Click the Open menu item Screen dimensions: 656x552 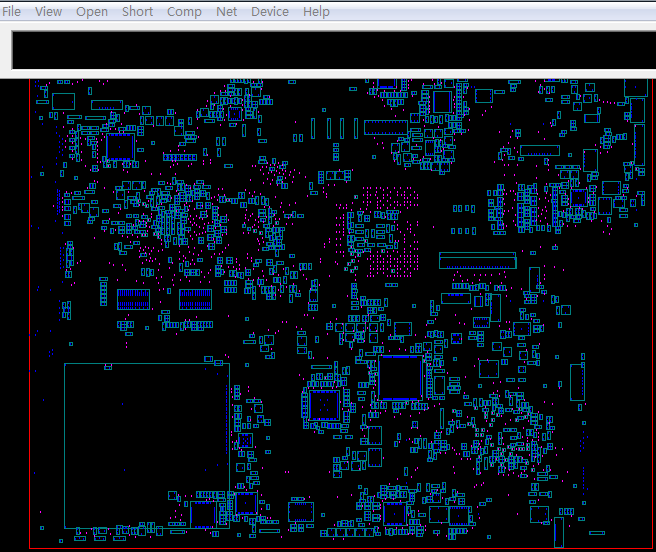pos(92,11)
